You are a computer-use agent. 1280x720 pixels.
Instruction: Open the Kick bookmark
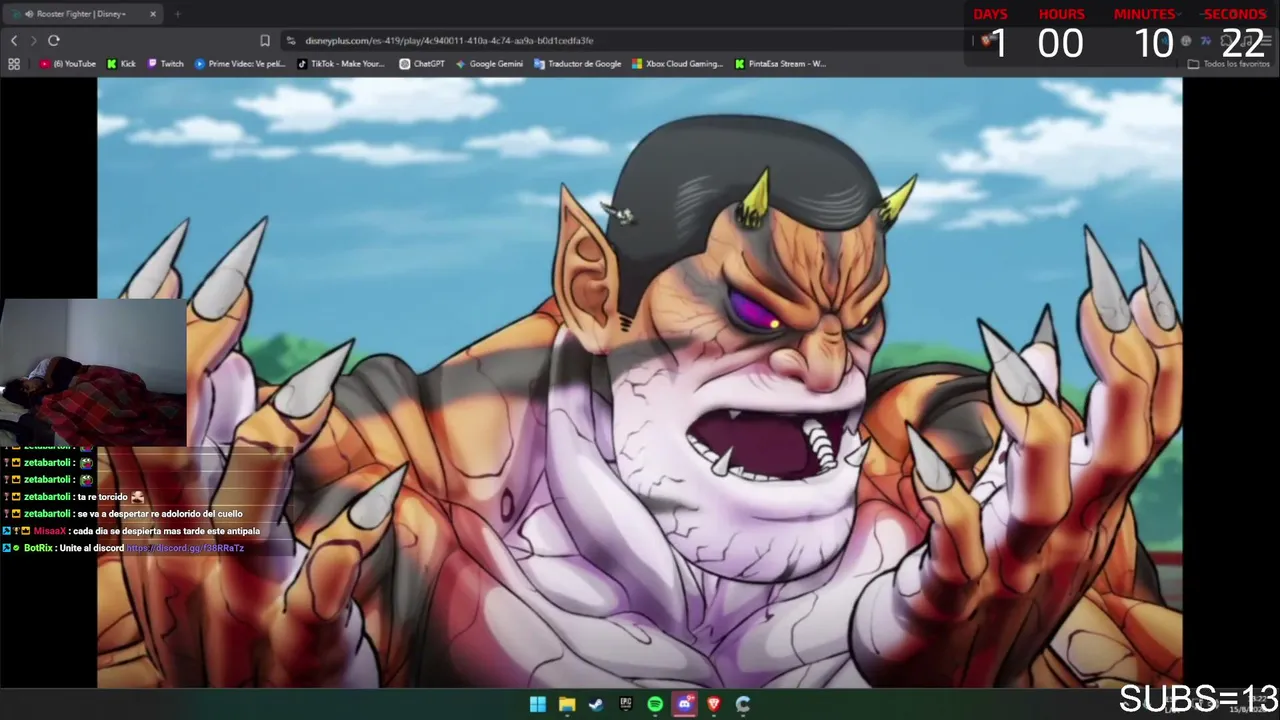click(121, 64)
